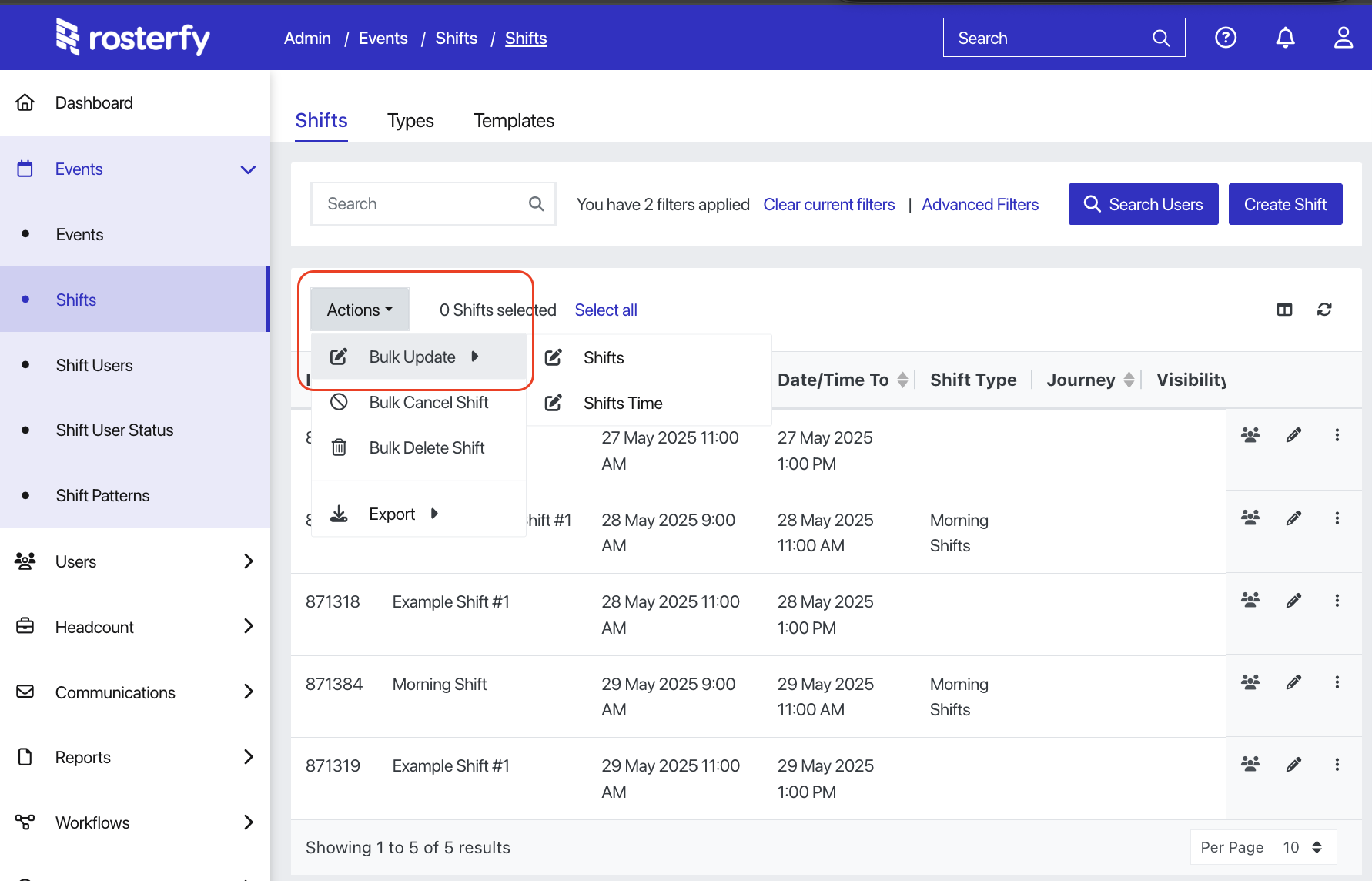The image size is (1372, 881).
Task: Open notifications bell icon
Action: point(1285,37)
